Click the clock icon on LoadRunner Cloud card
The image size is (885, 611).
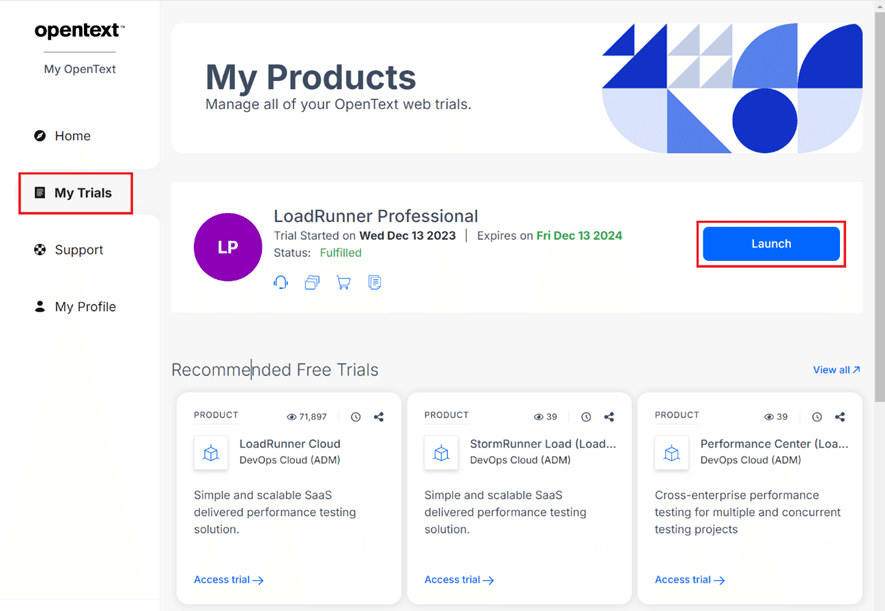[x=356, y=417]
